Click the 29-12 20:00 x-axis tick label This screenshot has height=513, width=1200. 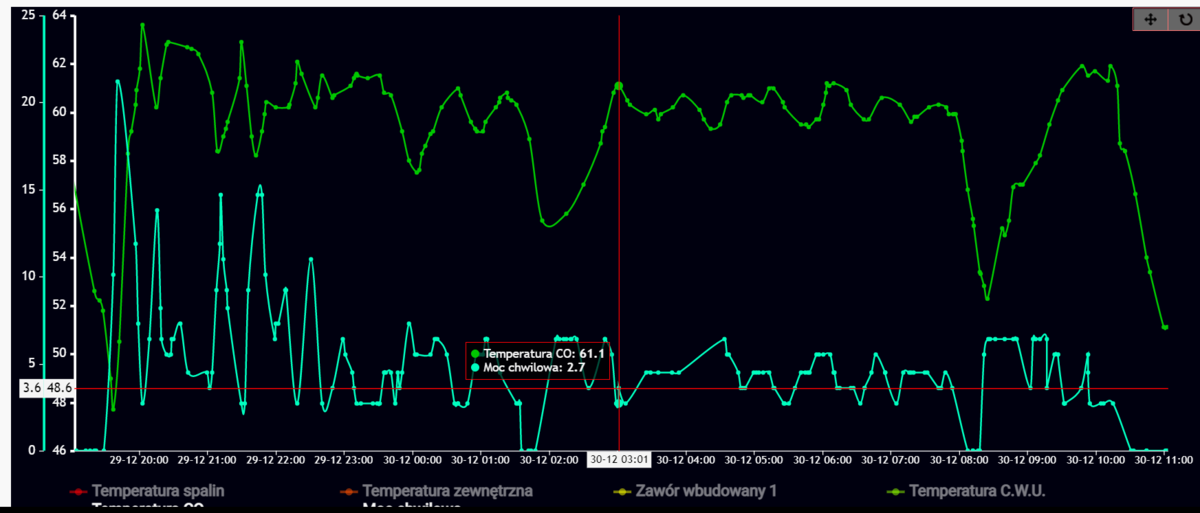click(x=139, y=461)
